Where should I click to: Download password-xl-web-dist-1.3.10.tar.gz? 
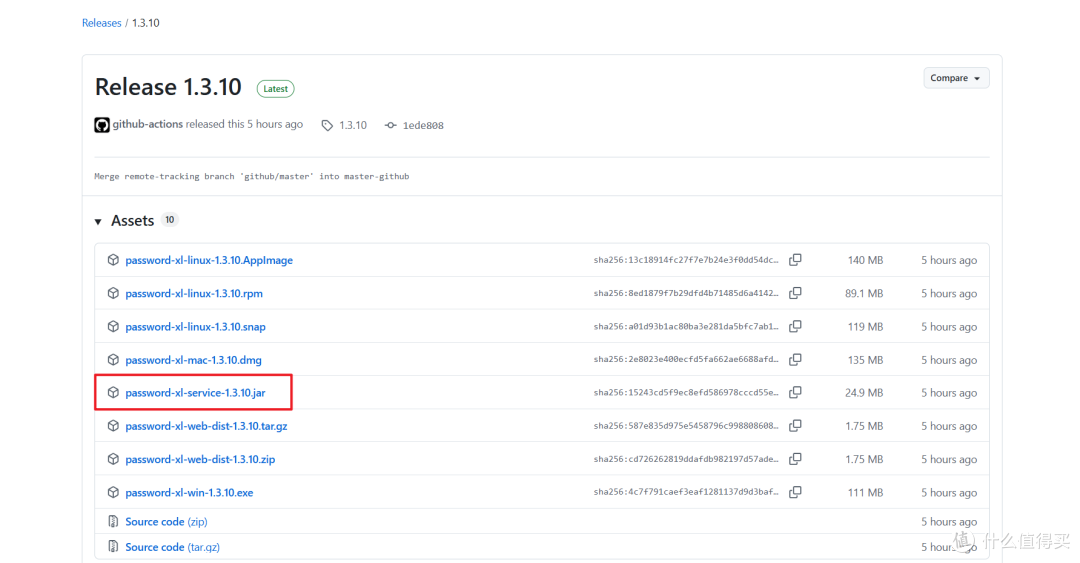206,426
